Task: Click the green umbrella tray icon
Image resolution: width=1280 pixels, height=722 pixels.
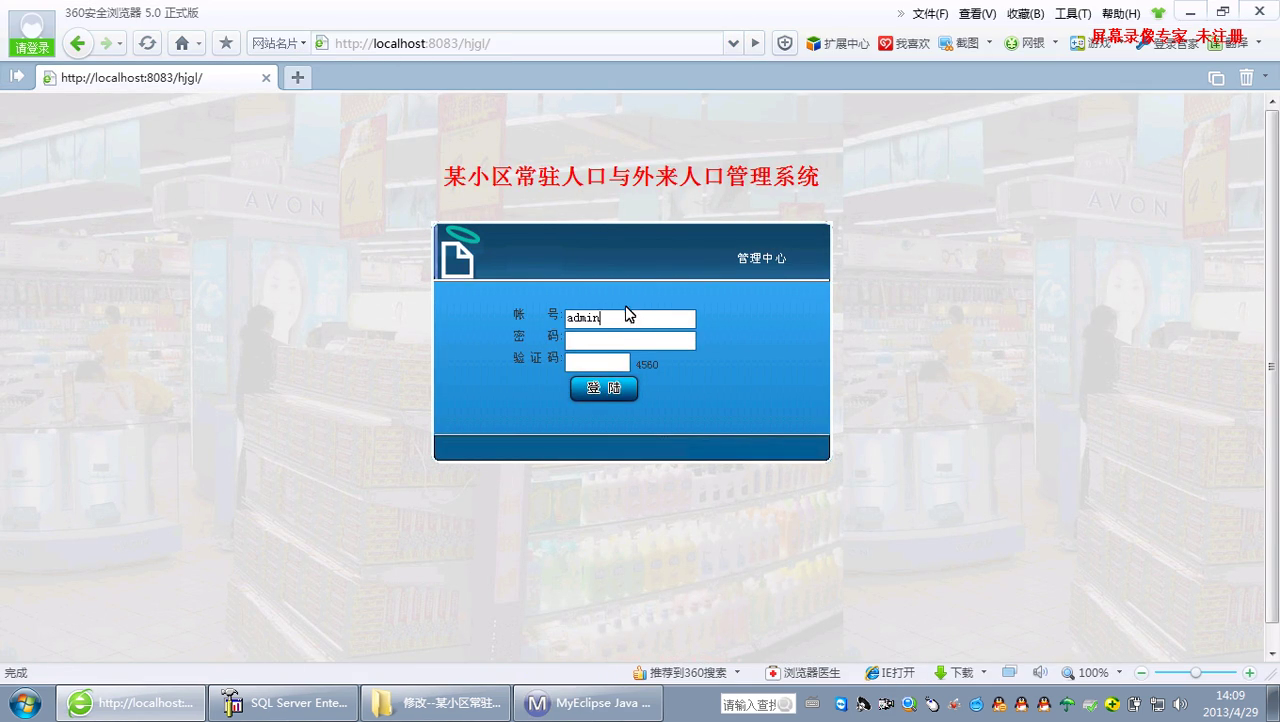Action: [x=1068, y=704]
